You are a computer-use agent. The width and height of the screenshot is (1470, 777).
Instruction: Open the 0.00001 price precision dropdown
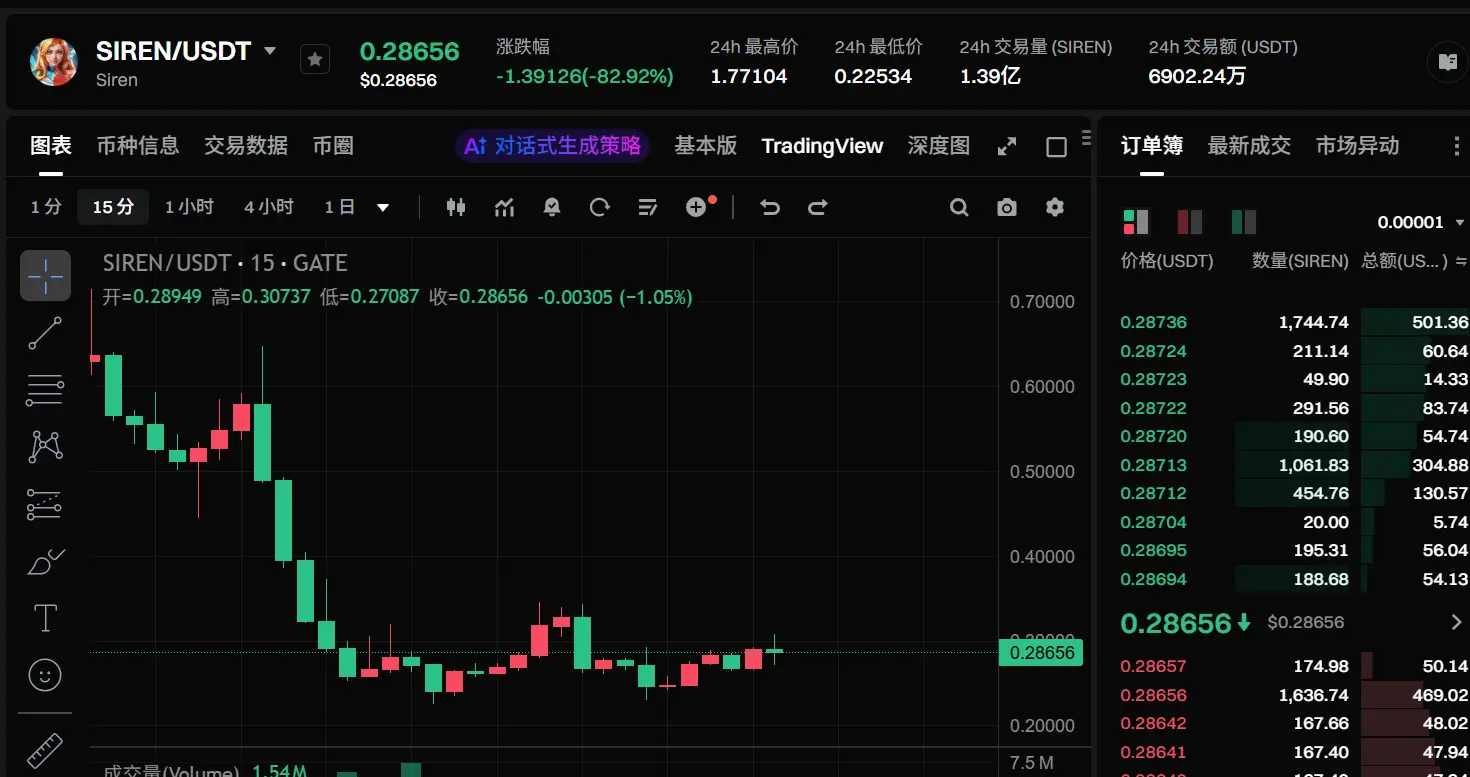pyautogui.click(x=1421, y=222)
